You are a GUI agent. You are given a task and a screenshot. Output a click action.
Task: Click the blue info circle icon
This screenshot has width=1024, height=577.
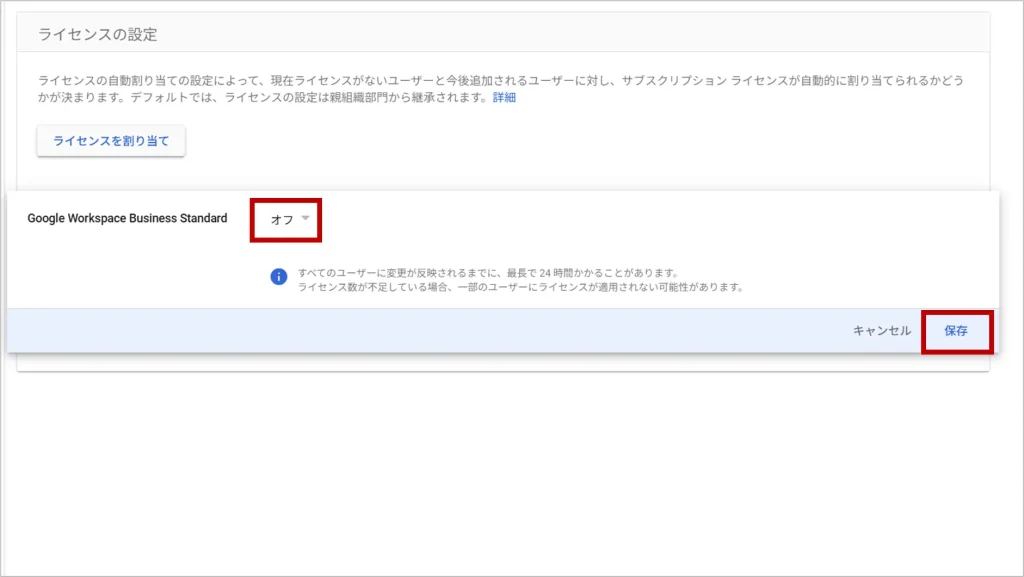click(279, 278)
